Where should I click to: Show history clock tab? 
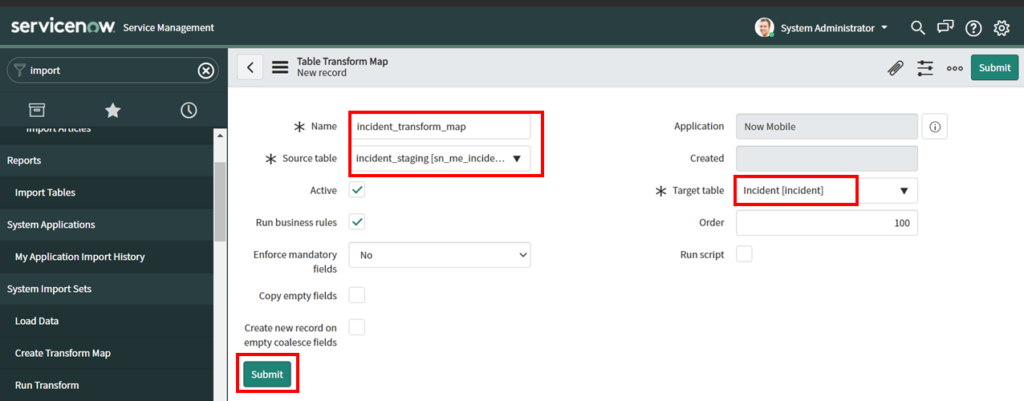[x=188, y=110]
